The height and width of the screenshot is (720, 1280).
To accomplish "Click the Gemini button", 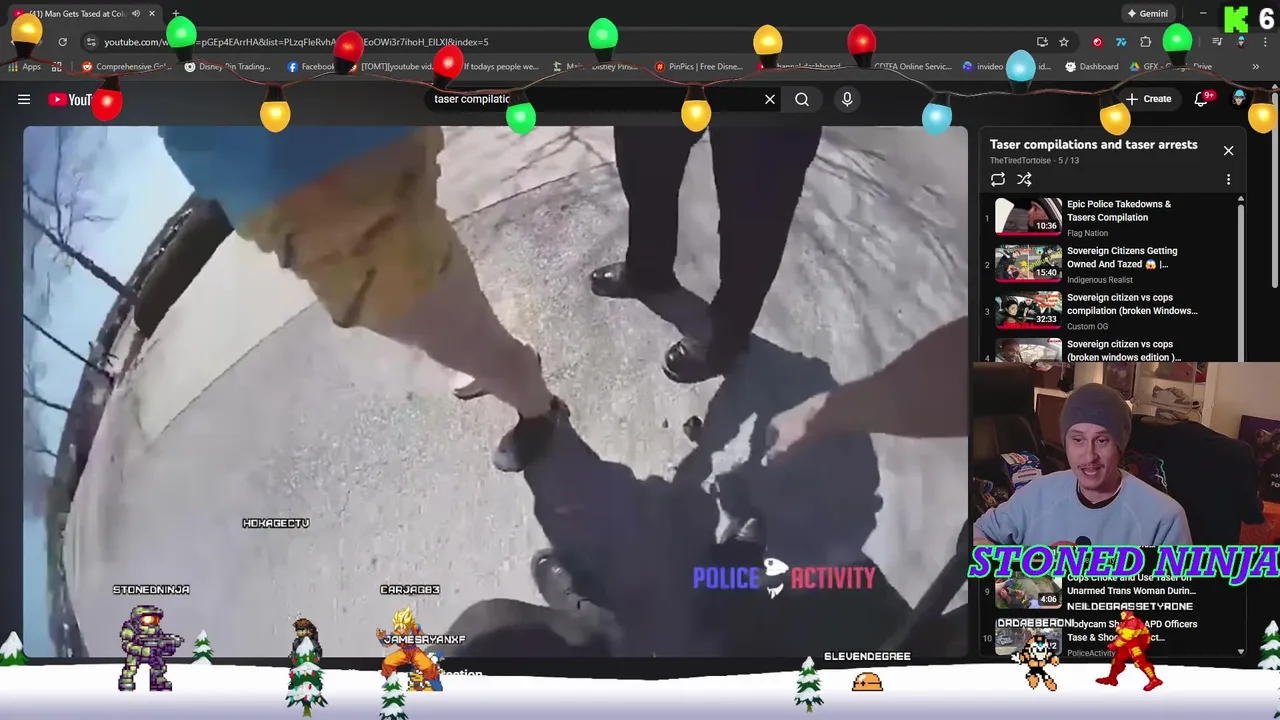I will 1147,13.
